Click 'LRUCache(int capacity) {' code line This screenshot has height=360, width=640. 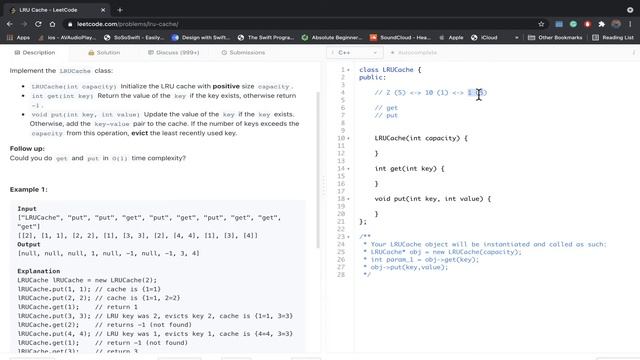coord(421,138)
